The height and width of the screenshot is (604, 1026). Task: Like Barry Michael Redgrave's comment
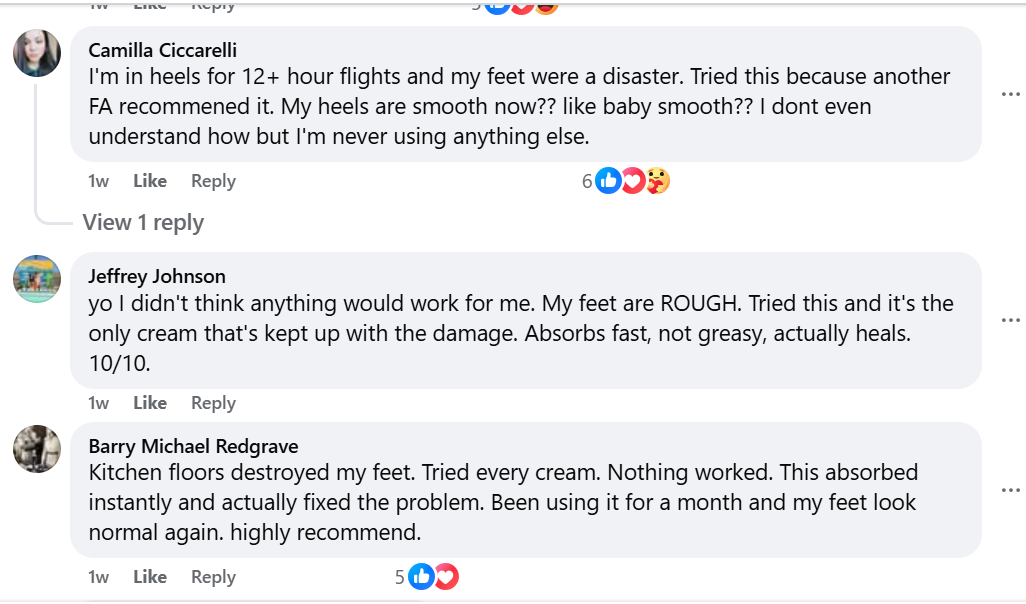coord(150,577)
